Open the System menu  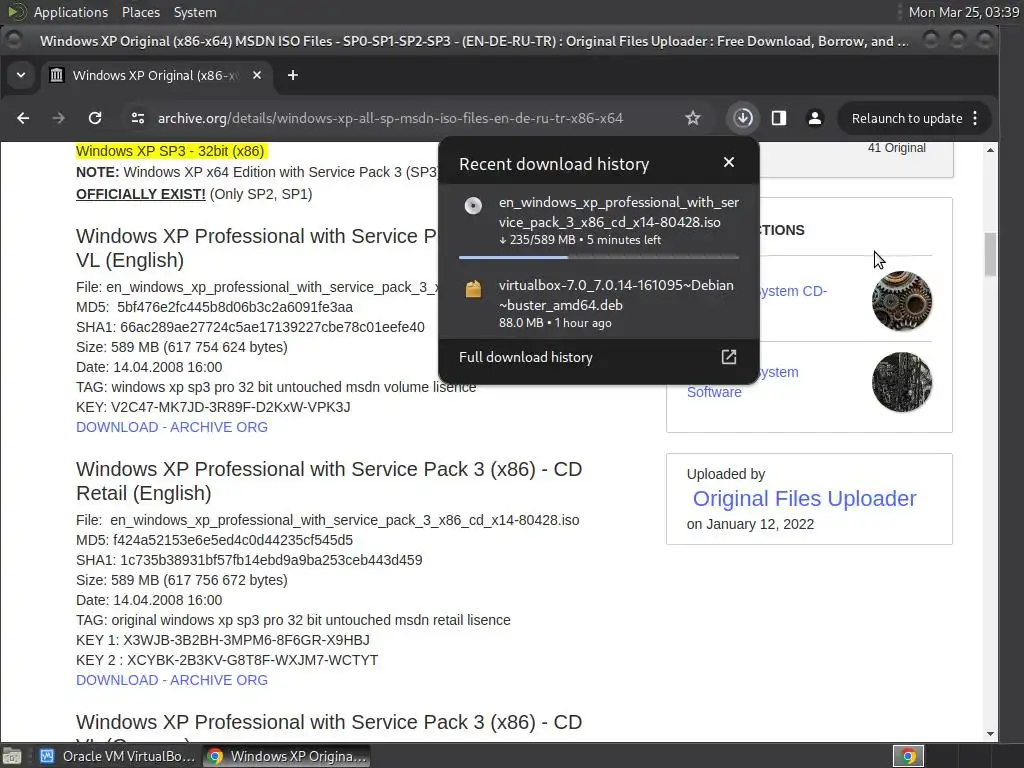[195, 12]
